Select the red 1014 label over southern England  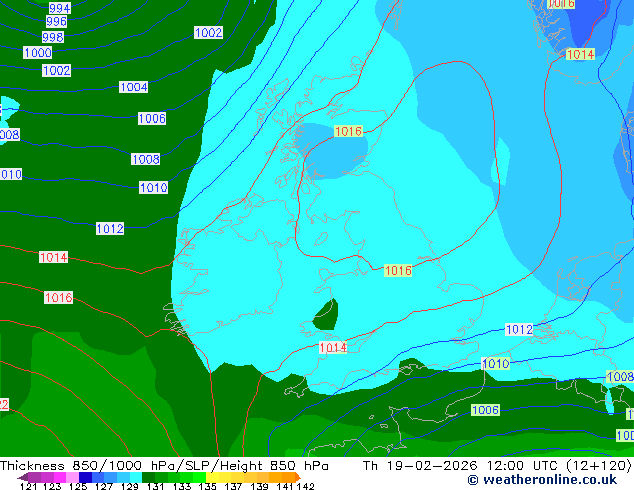(333, 348)
